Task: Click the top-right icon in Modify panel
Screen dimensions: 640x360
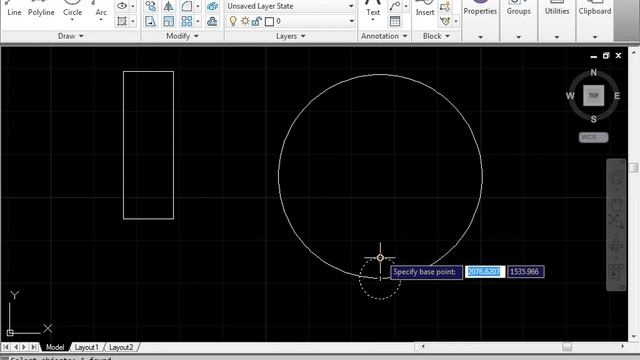Action: [212, 6]
